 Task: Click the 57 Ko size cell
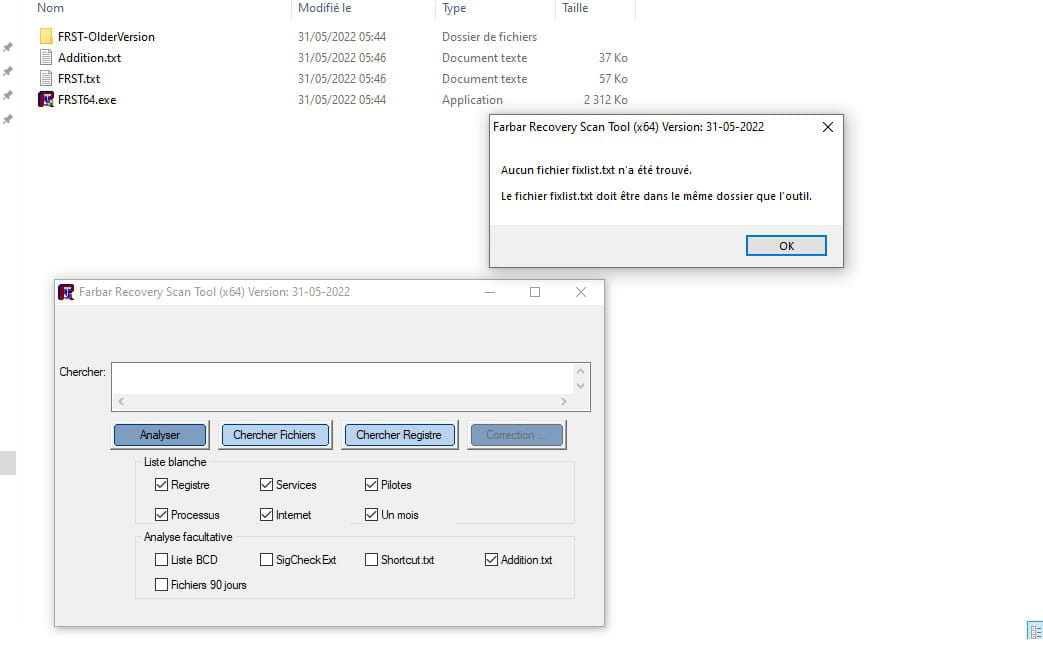(x=613, y=79)
